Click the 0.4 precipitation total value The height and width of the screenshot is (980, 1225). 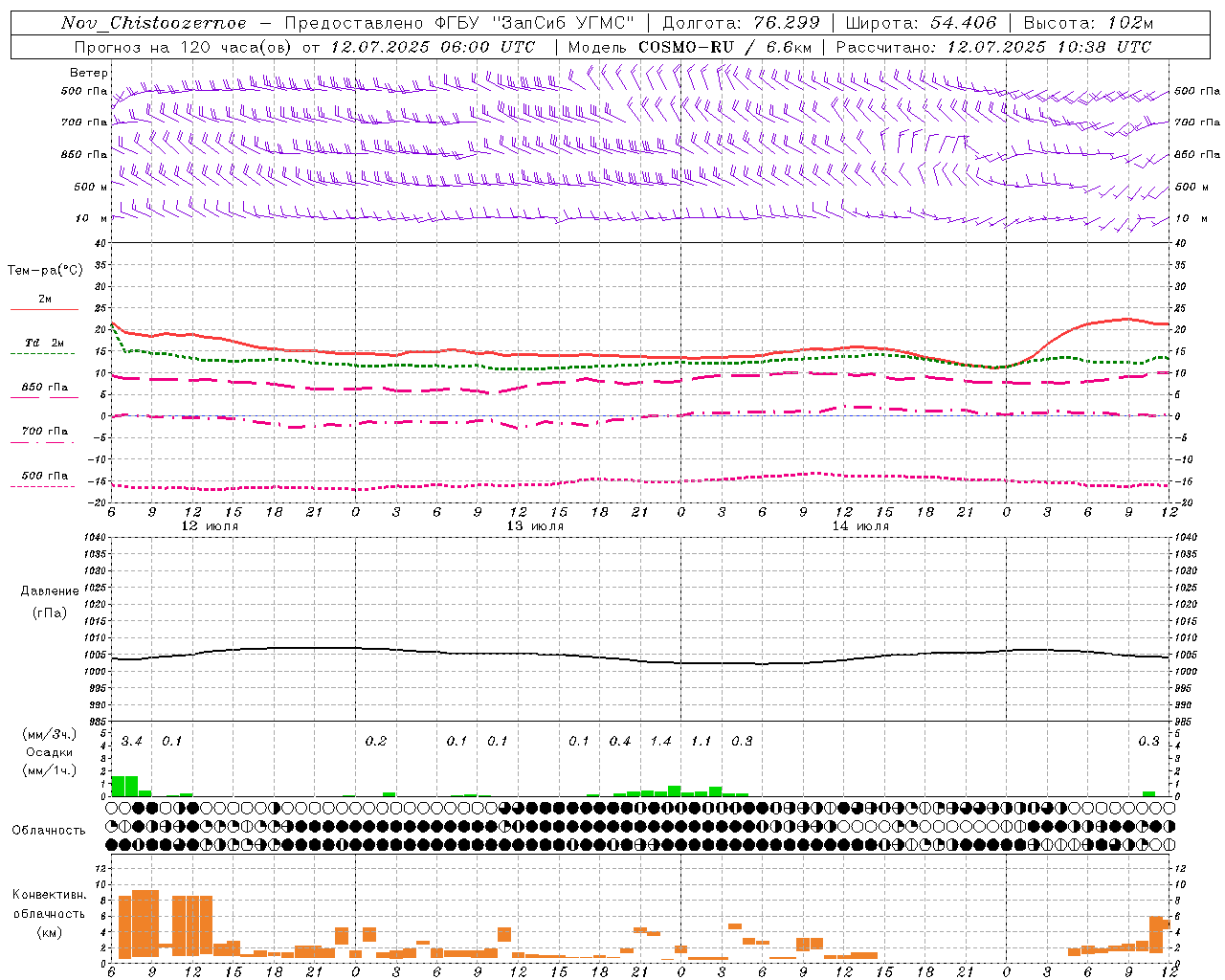click(620, 742)
